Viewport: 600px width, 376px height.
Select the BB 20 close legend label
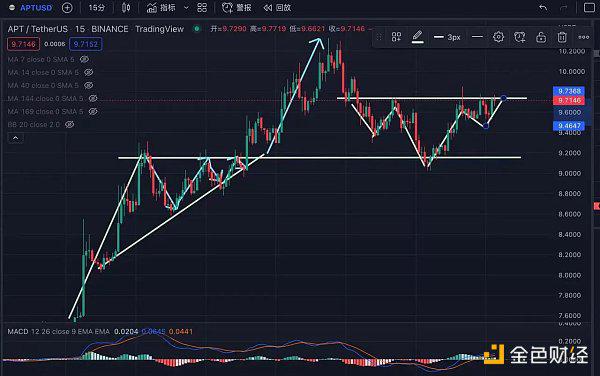click(x=34, y=124)
